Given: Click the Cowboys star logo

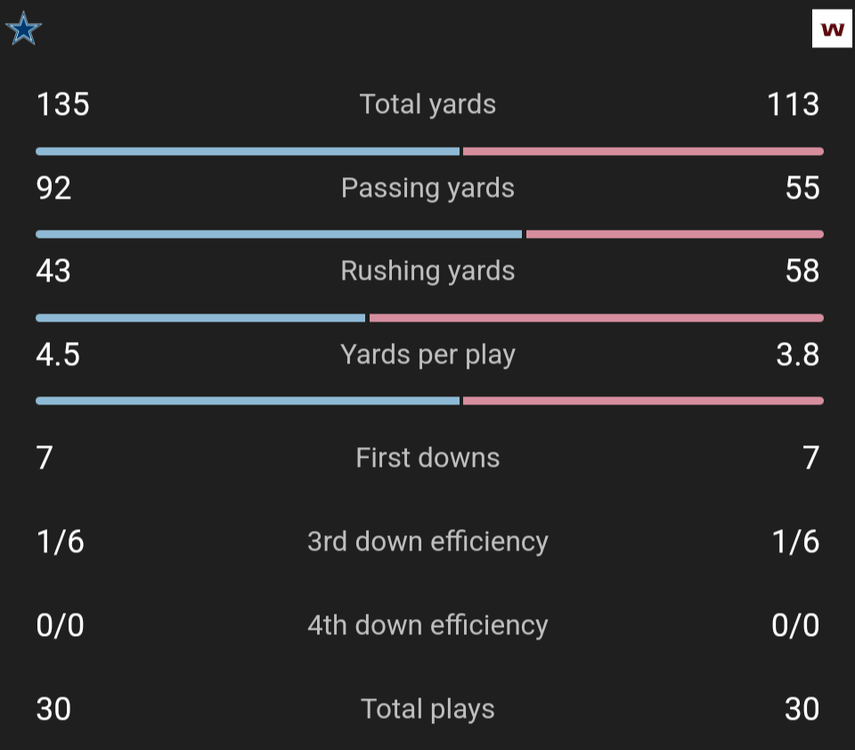Looking at the screenshot, I should 24,29.
